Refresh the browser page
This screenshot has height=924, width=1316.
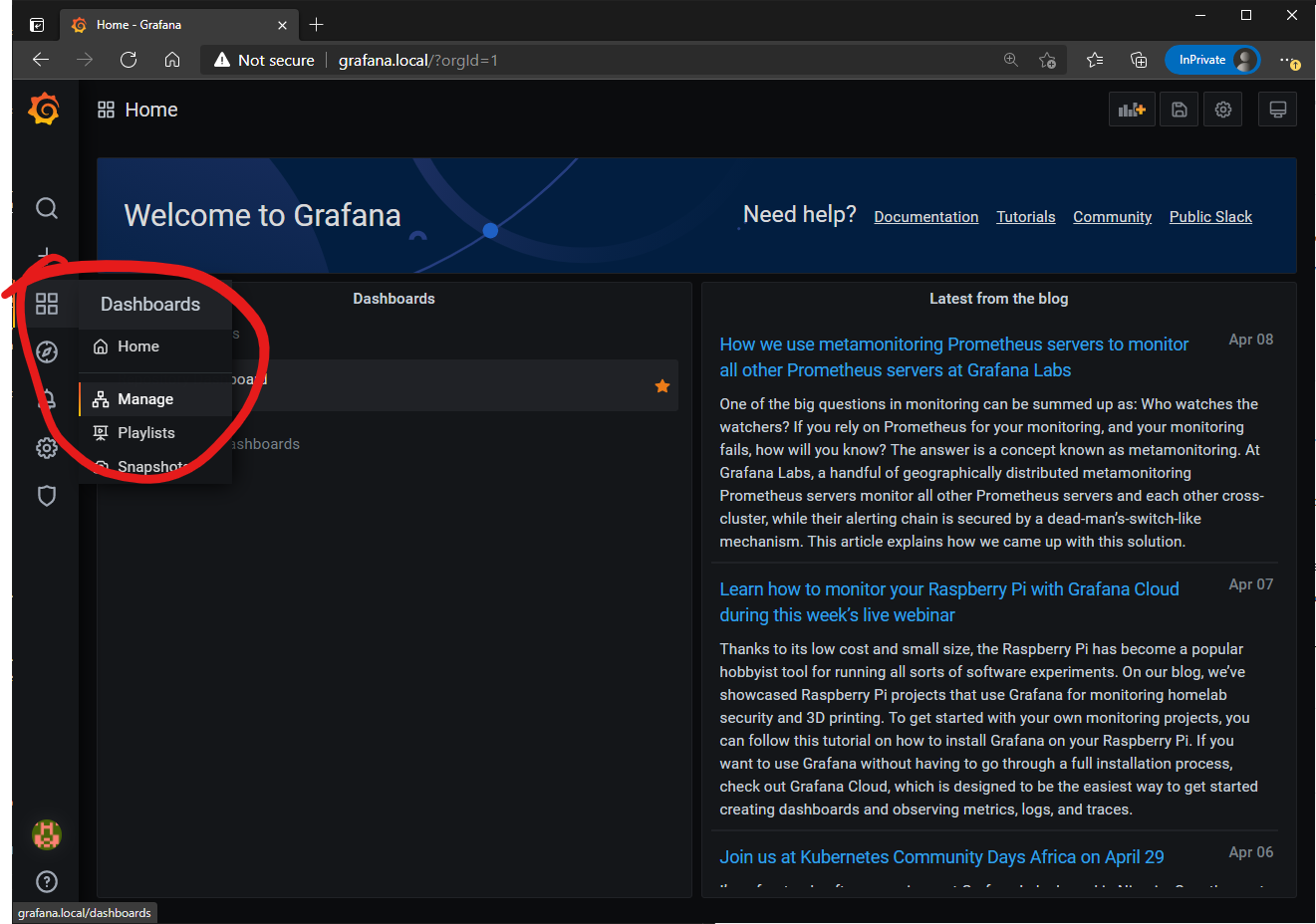click(x=129, y=60)
